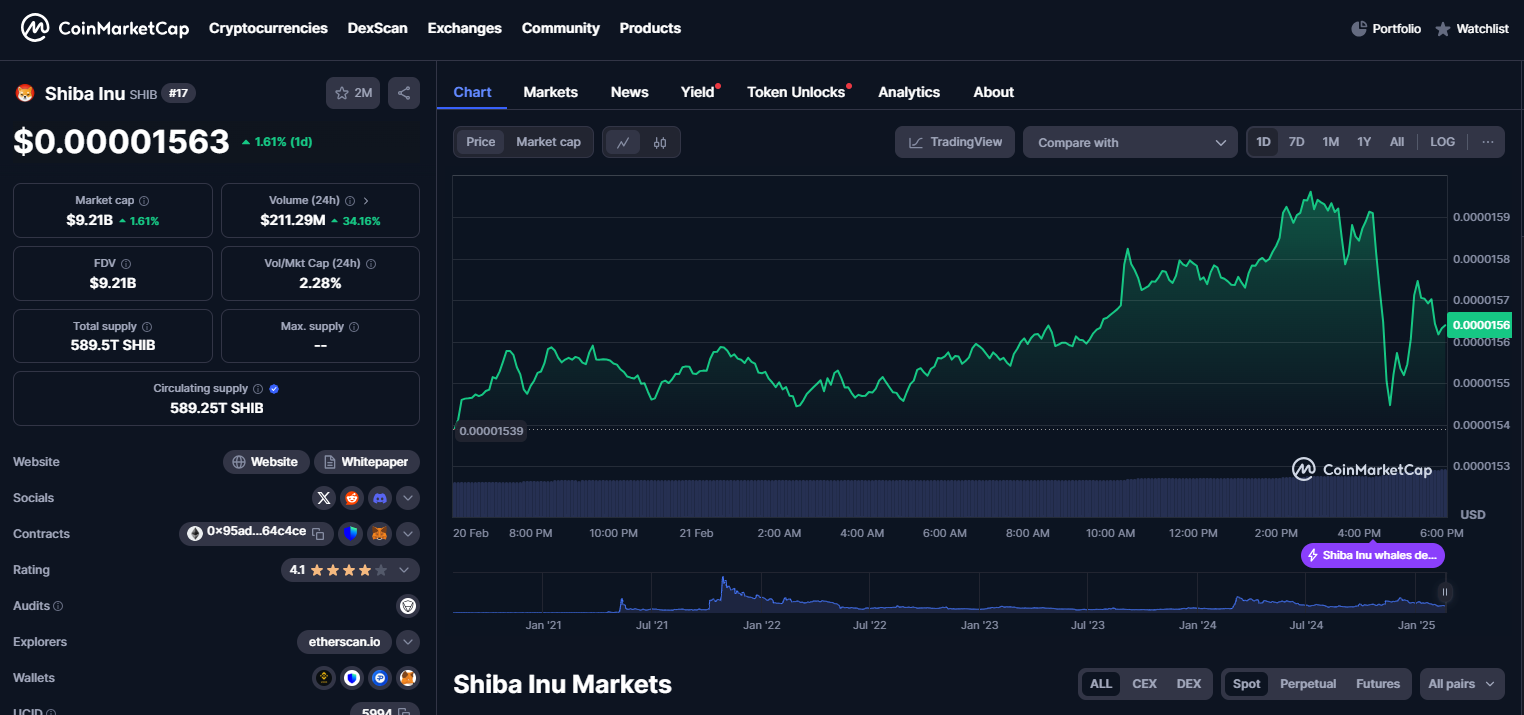Image resolution: width=1524 pixels, height=715 pixels.
Task: Click the Market cap info icon
Action: point(144,201)
